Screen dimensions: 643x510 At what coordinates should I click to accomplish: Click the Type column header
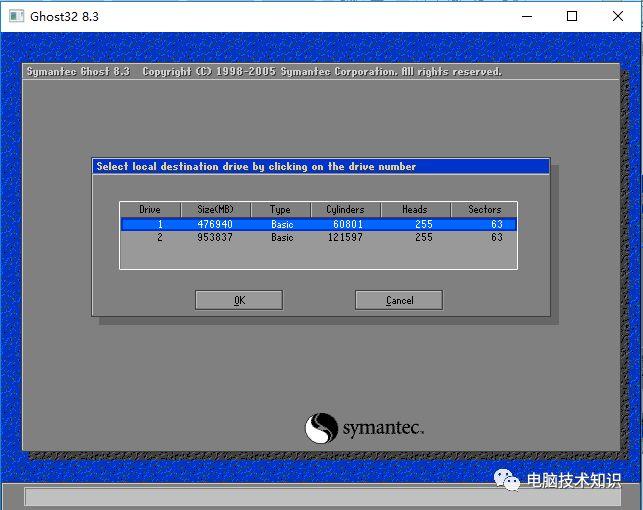280,209
